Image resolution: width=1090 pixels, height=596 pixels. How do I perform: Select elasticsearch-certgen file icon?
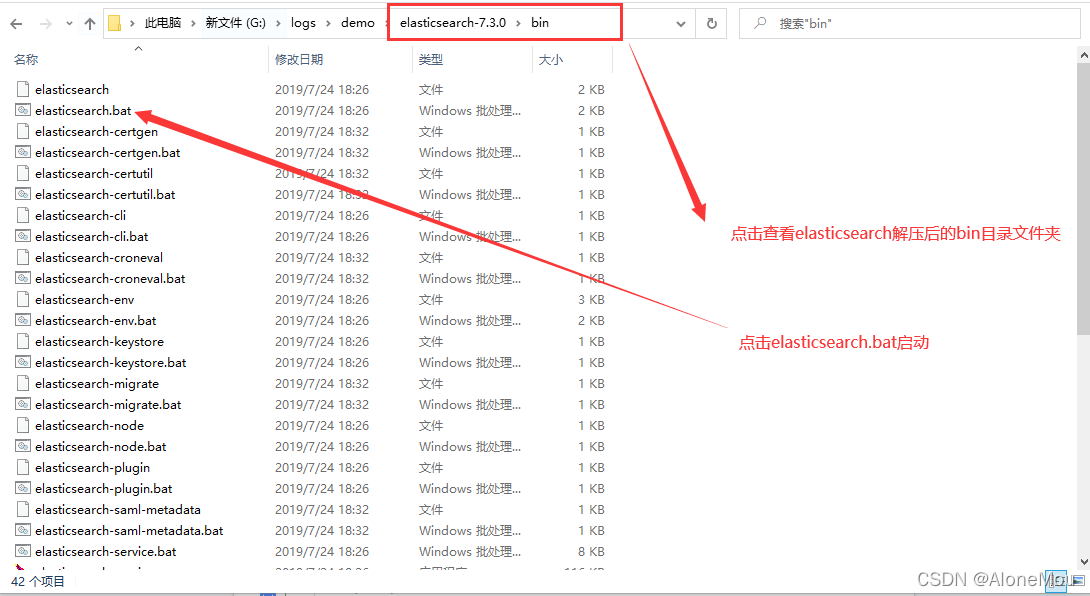(23, 131)
